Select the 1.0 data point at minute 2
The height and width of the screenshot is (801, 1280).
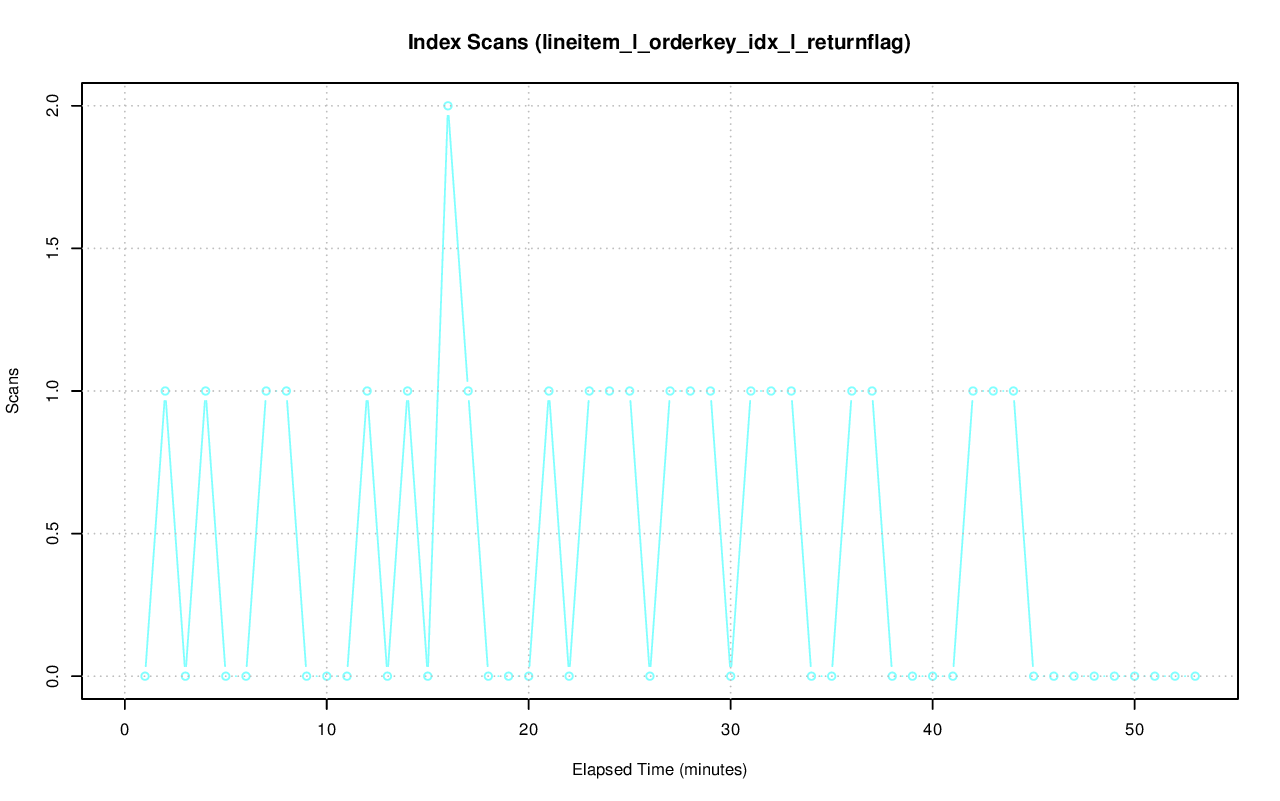coord(165,391)
